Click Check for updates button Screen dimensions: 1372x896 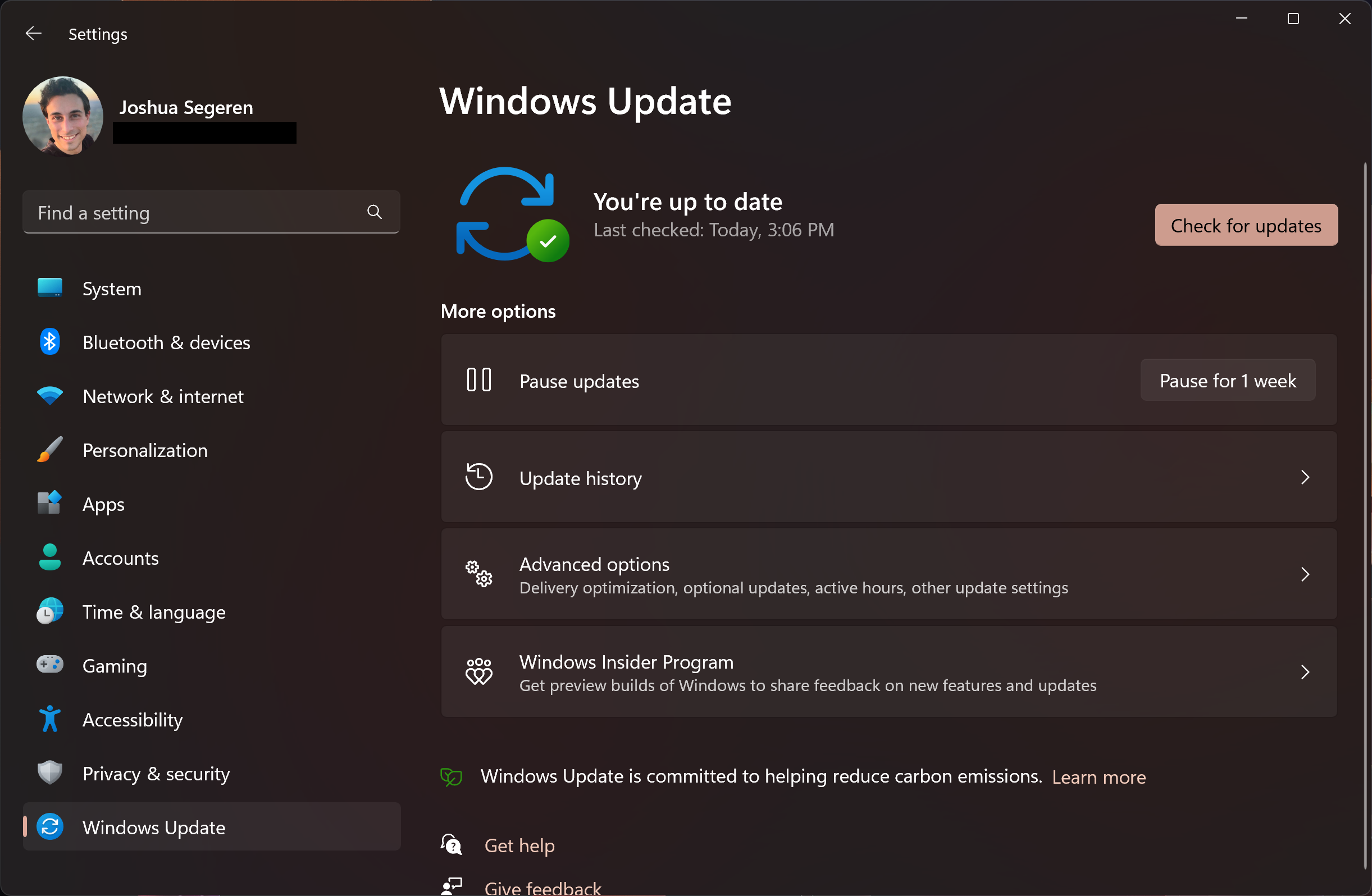[1246, 225]
